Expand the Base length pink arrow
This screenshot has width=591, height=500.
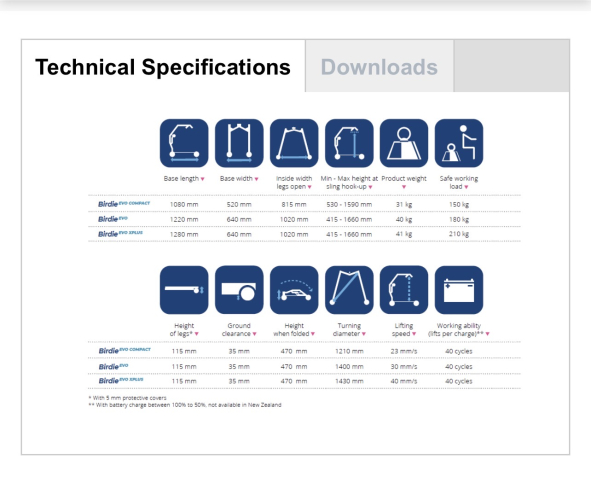pos(202,179)
